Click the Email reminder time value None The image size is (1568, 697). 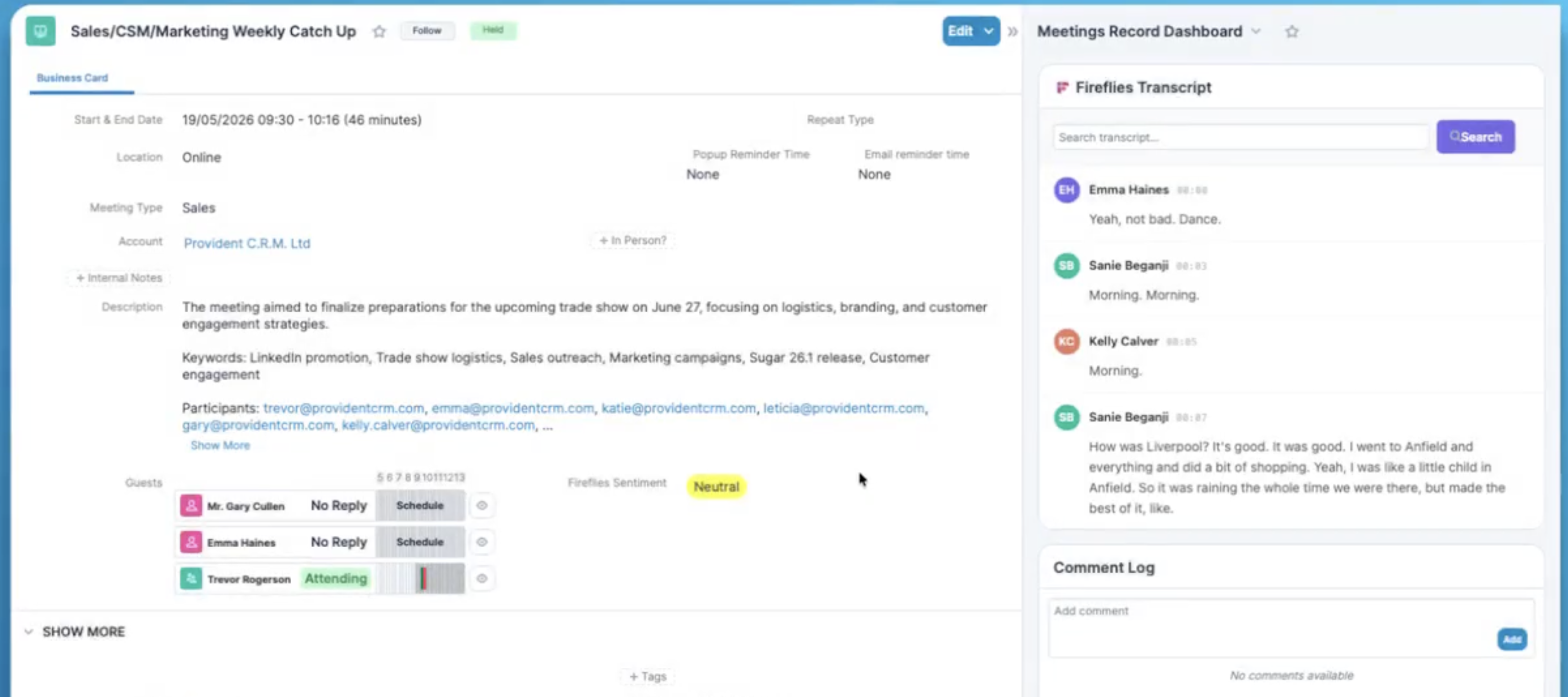click(x=874, y=174)
